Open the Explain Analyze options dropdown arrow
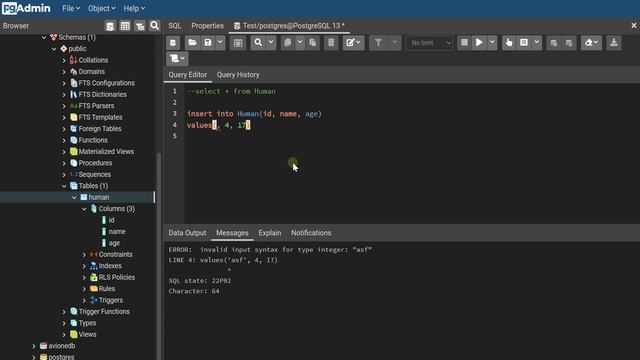Viewport: 640px width, 360px height. click(536, 43)
